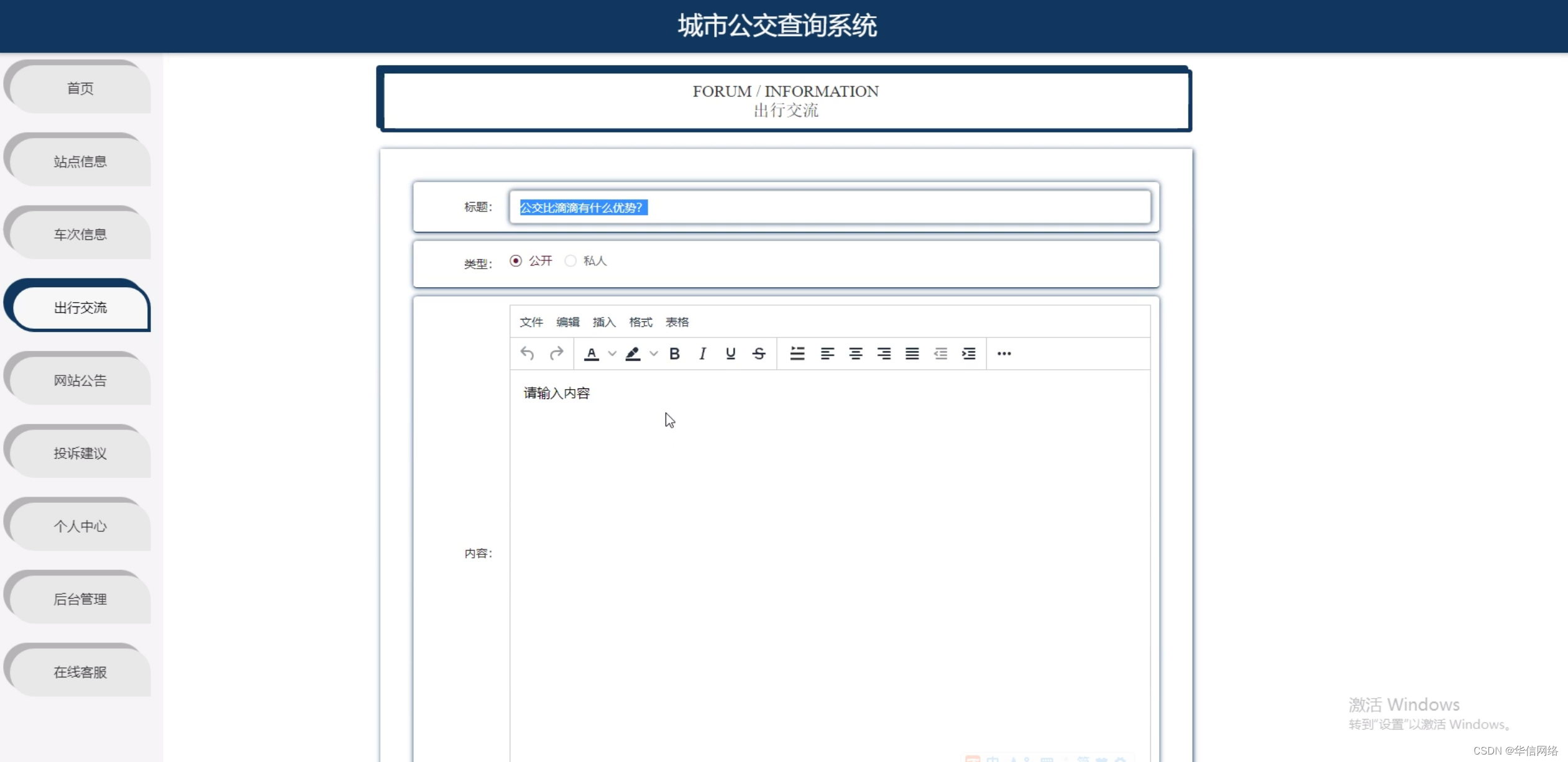Image resolution: width=1568 pixels, height=762 pixels.
Task: Expand text color dropdown arrow
Action: click(x=612, y=354)
